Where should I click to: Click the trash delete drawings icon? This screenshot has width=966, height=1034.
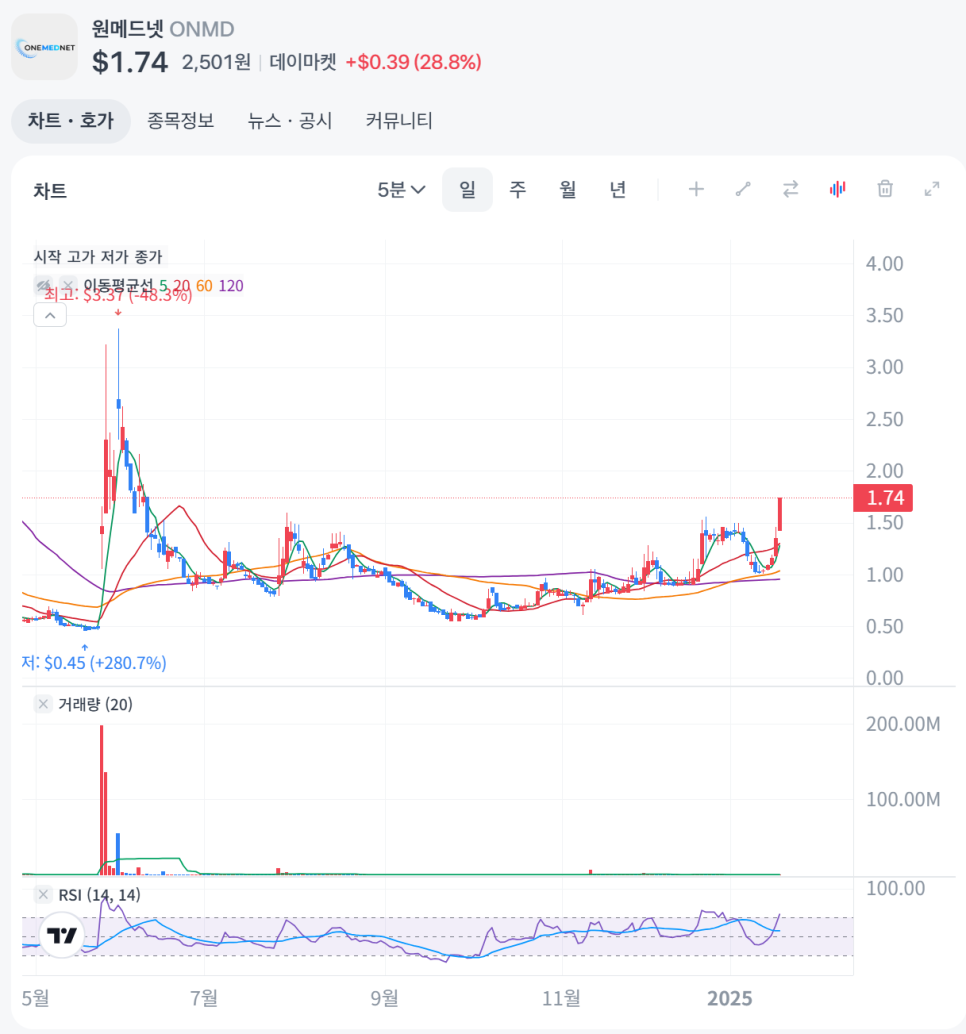click(885, 189)
